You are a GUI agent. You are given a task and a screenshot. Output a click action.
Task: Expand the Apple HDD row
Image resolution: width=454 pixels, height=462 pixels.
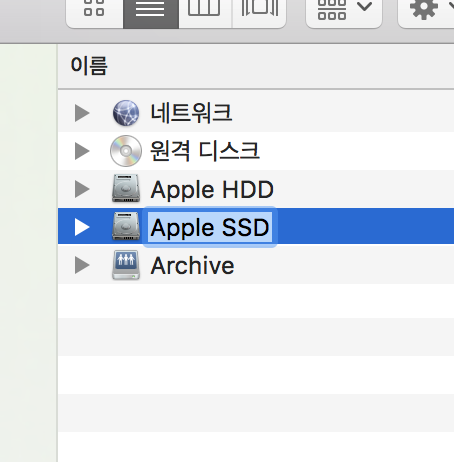(82, 189)
